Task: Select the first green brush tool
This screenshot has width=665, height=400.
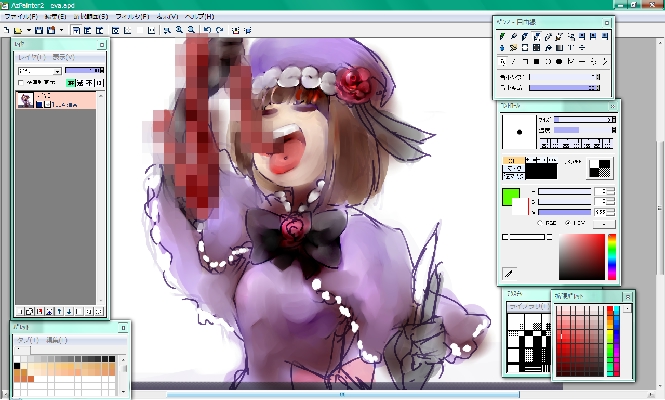Action: pyautogui.click(x=503, y=37)
